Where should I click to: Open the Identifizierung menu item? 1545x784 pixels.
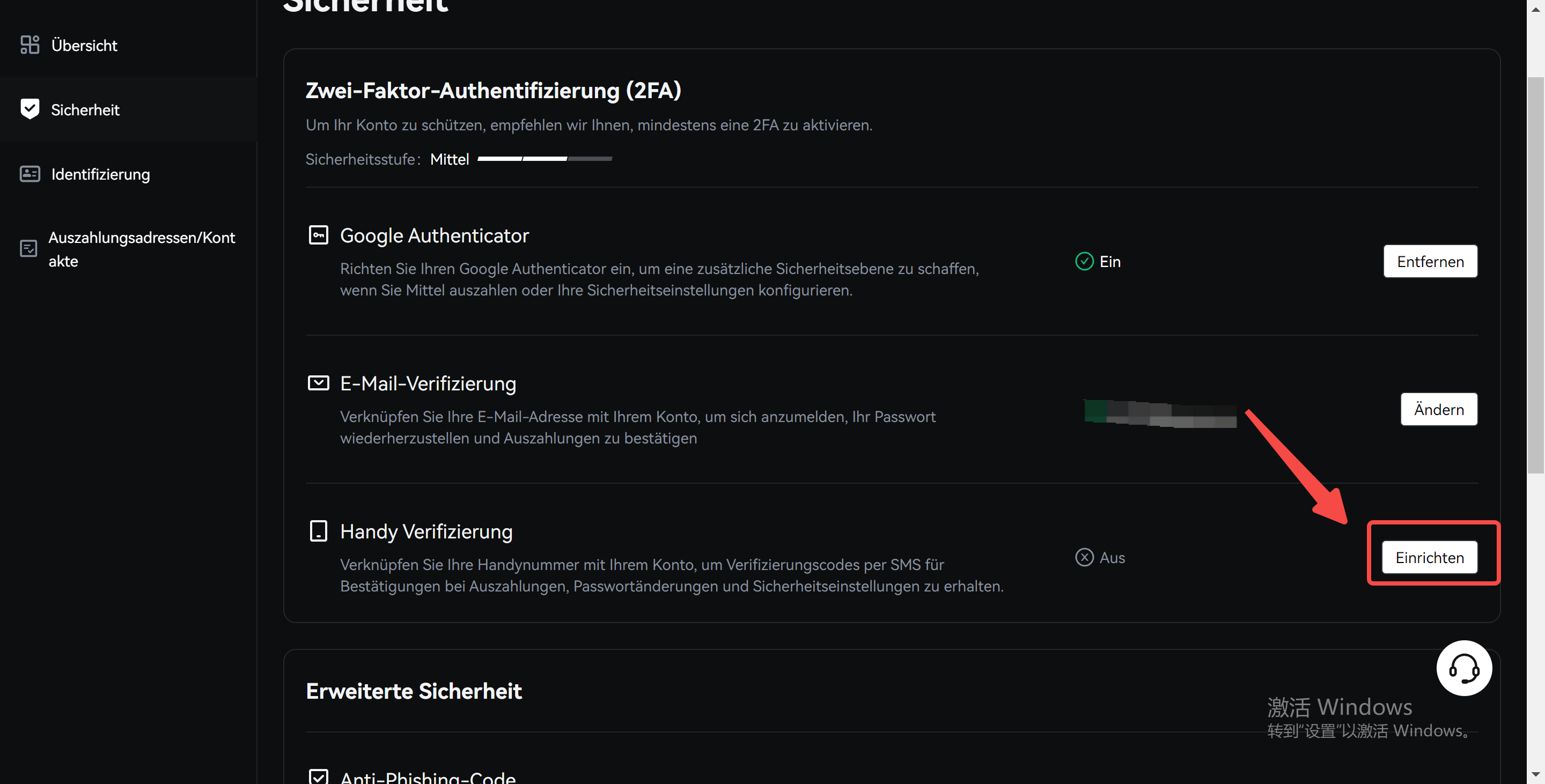100,174
